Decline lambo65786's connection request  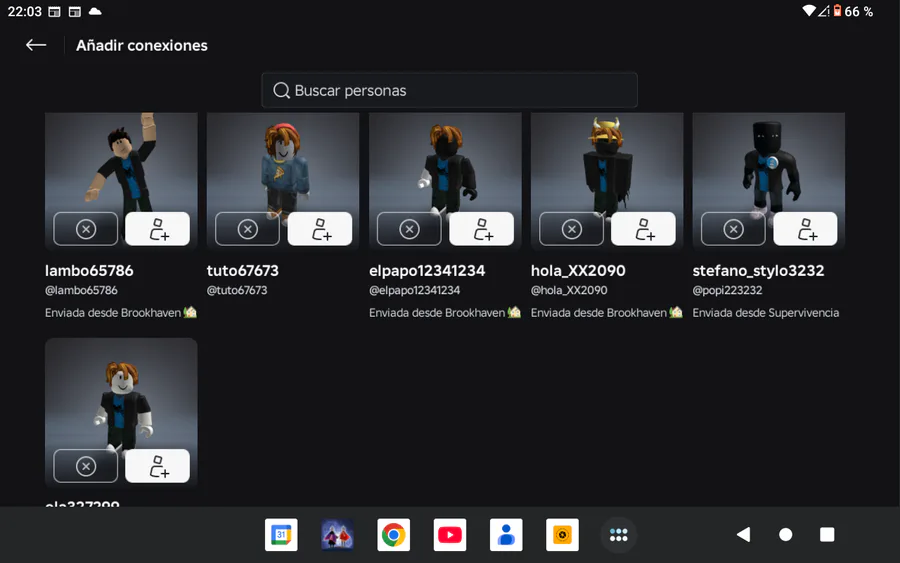[x=86, y=229]
